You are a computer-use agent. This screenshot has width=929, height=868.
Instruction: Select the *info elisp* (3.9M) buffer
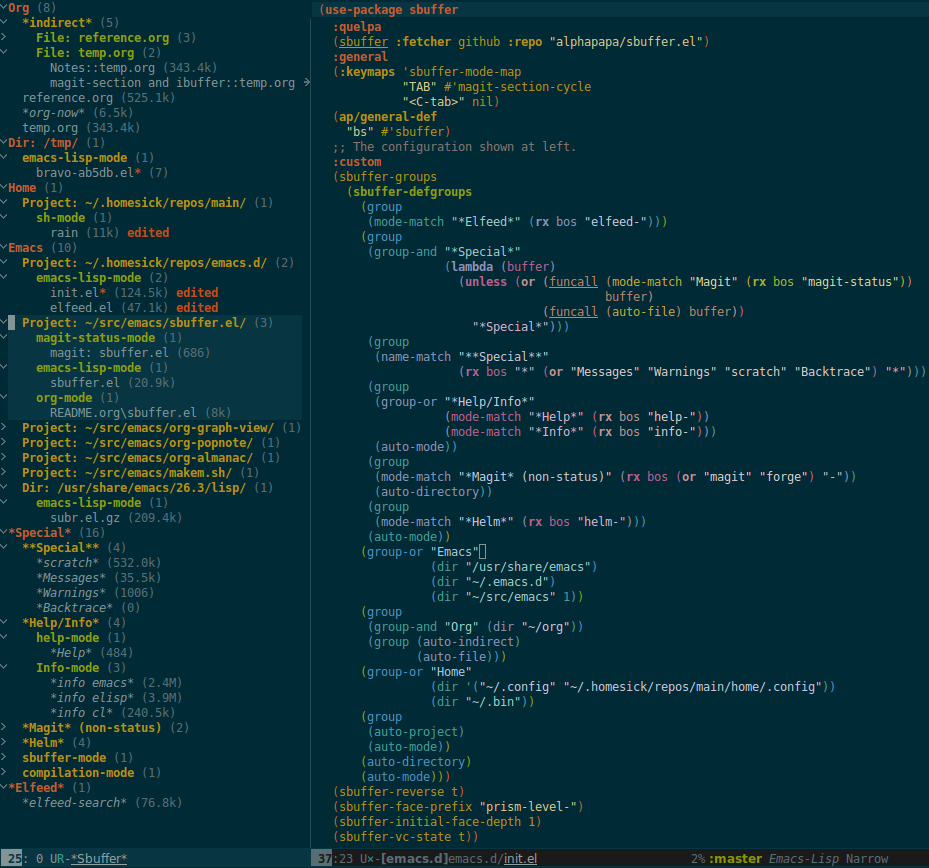pyautogui.click(x=116, y=697)
